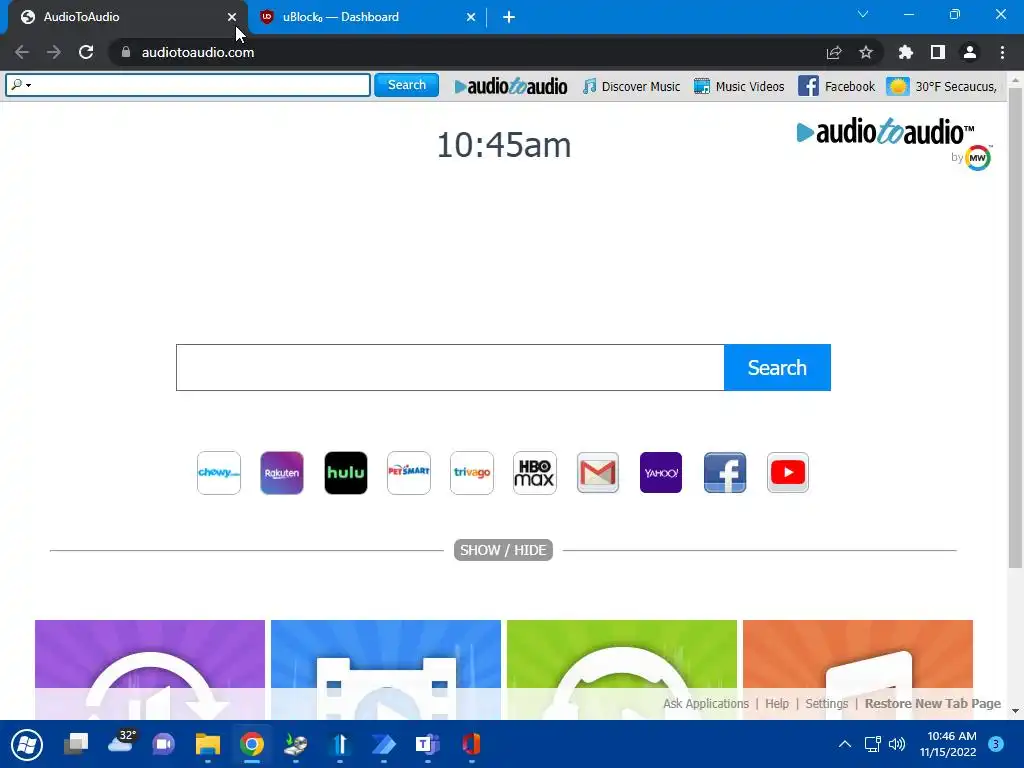Open the notifications badge on taskbar

tap(996, 744)
